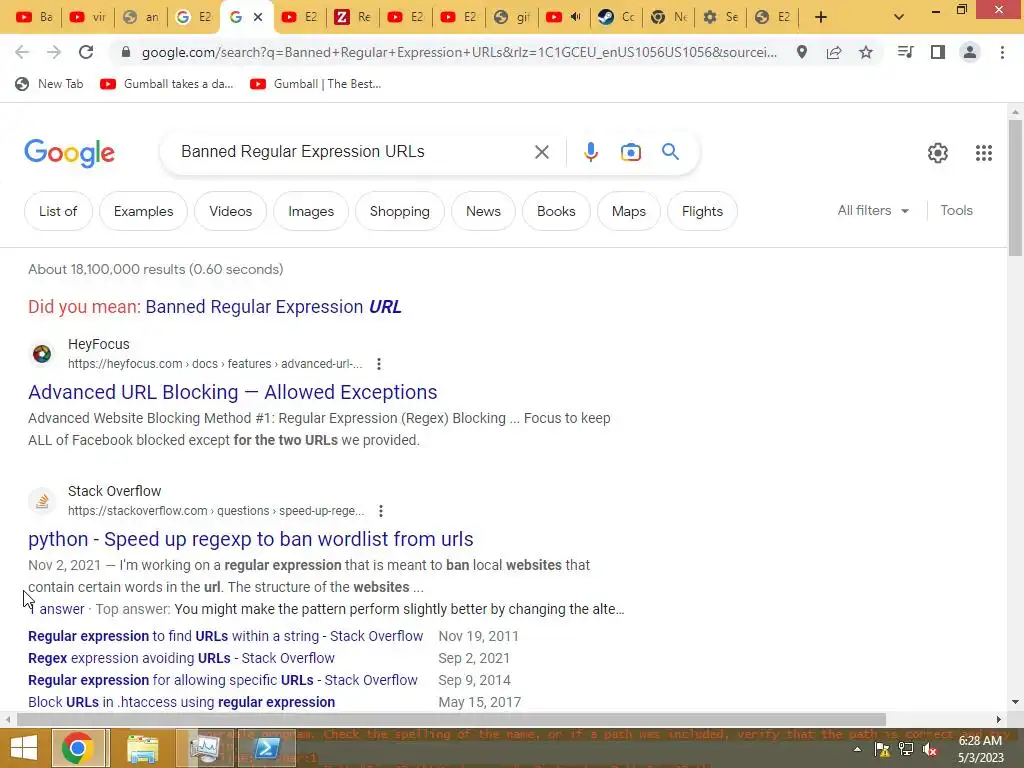The height and width of the screenshot is (768, 1024).
Task: Show hidden system tray icons
Action: [x=857, y=749]
